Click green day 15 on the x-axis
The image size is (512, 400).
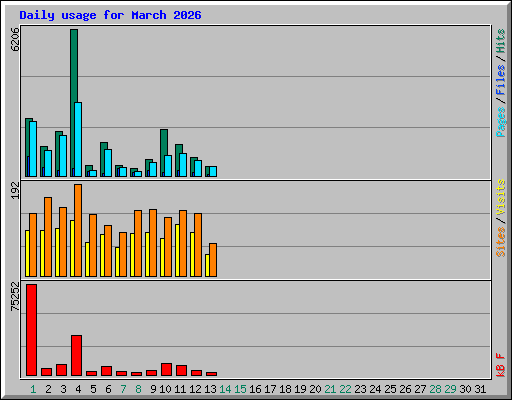coord(240,389)
